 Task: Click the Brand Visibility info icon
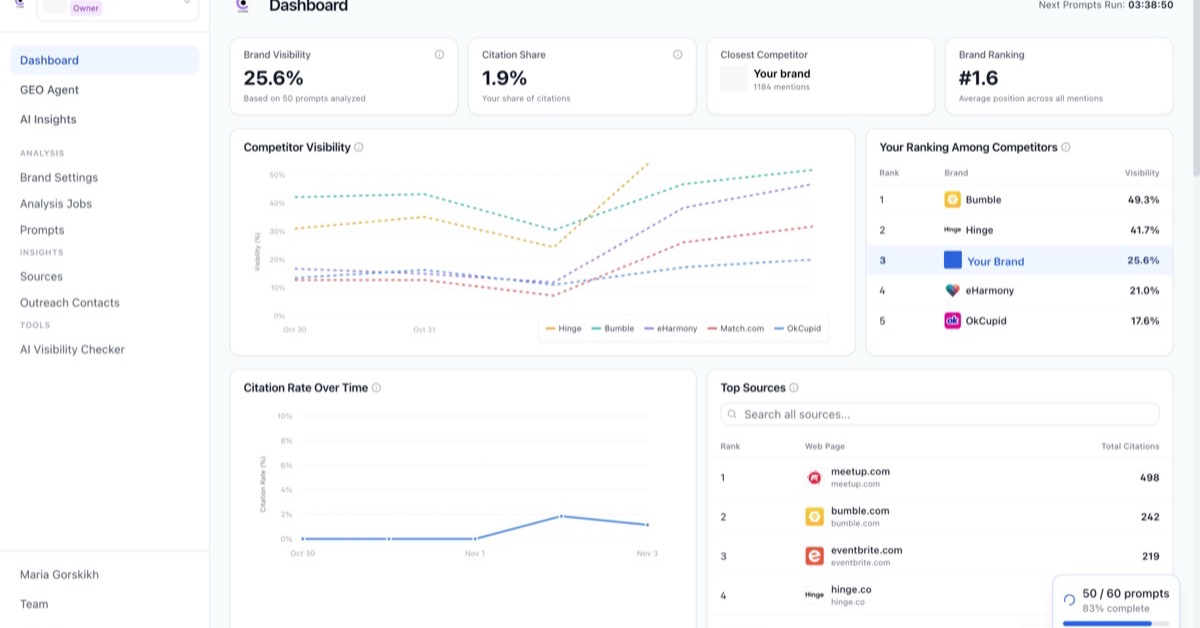pos(439,55)
